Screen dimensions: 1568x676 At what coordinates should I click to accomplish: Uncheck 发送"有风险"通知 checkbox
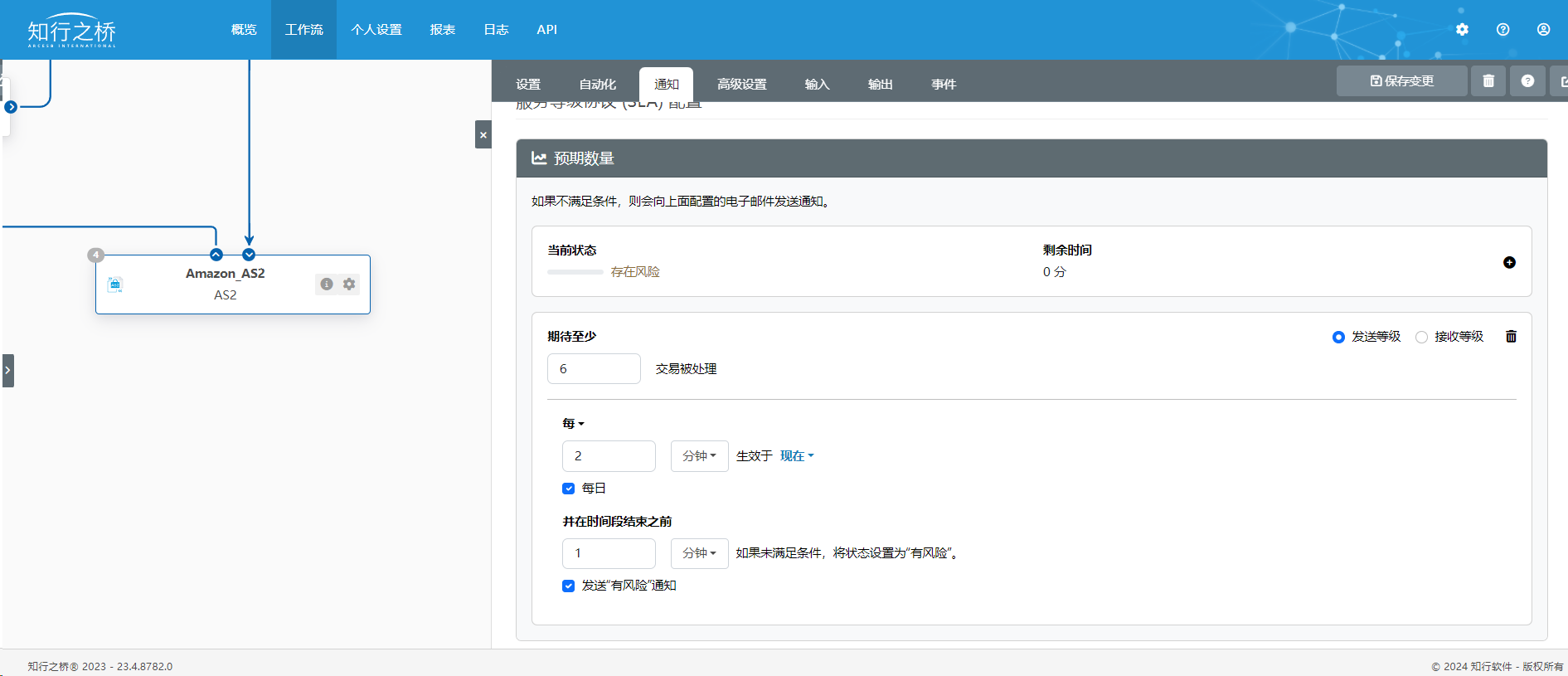(x=568, y=586)
